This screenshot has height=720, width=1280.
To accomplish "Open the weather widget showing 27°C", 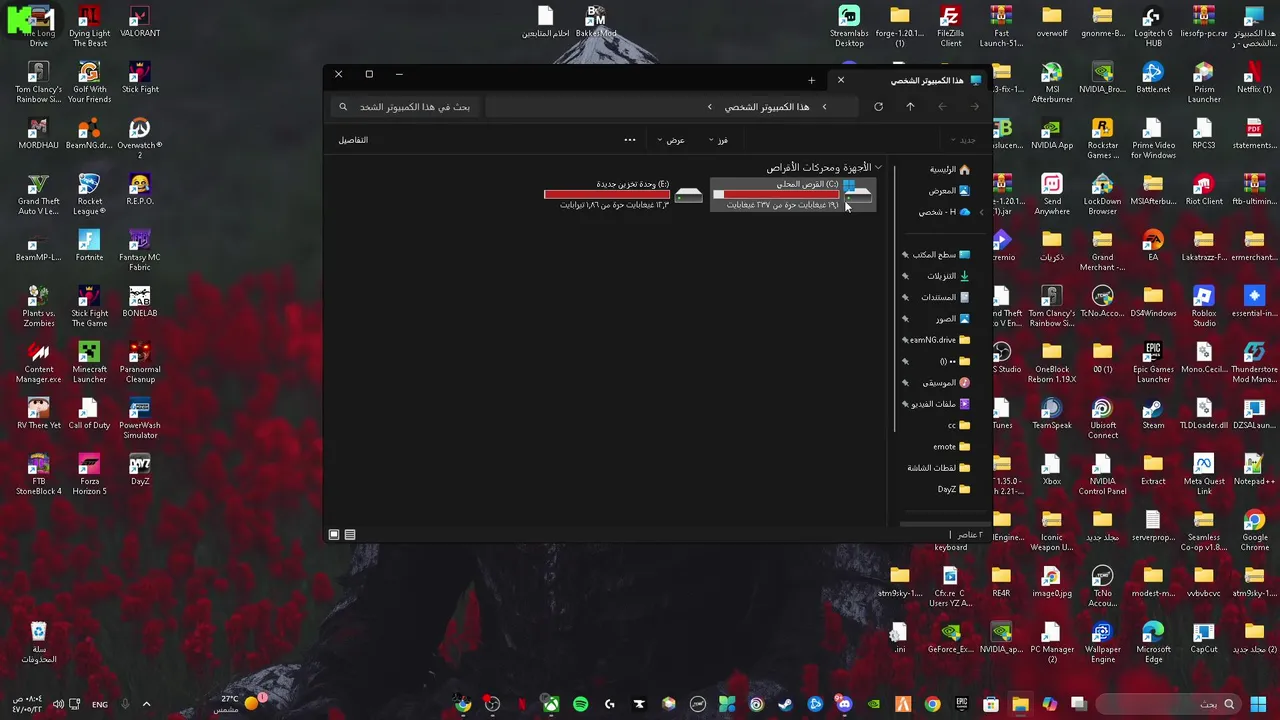I will coord(238,704).
